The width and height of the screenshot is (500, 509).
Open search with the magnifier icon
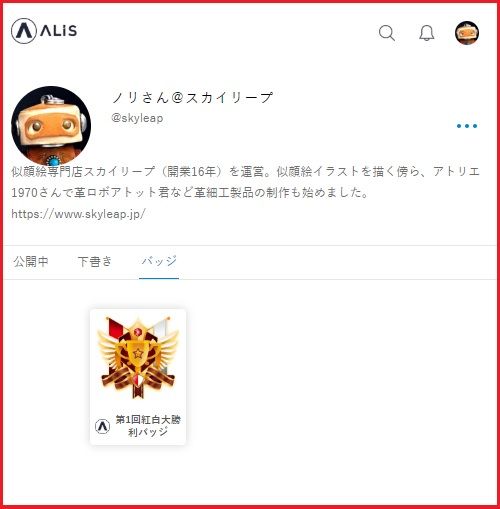[x=387, y=33]
